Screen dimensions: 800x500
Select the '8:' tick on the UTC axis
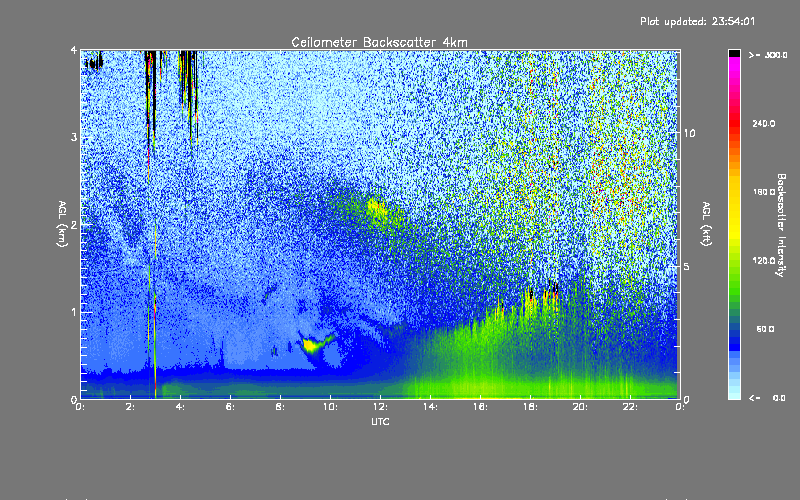281,407
